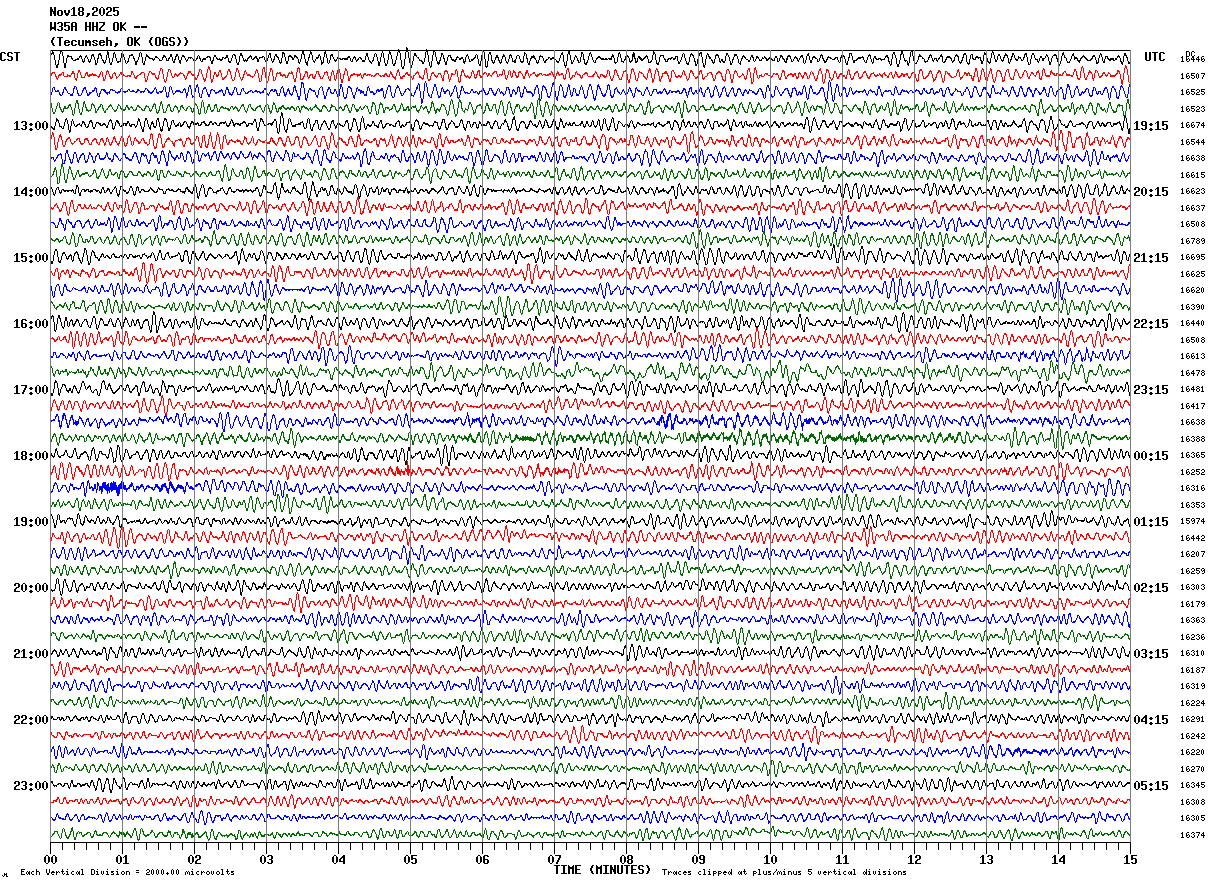The width and height of the screenshot is (1210, 886).
Task: Select the 20:00 CST time label
Action: [x=31, y=588]
